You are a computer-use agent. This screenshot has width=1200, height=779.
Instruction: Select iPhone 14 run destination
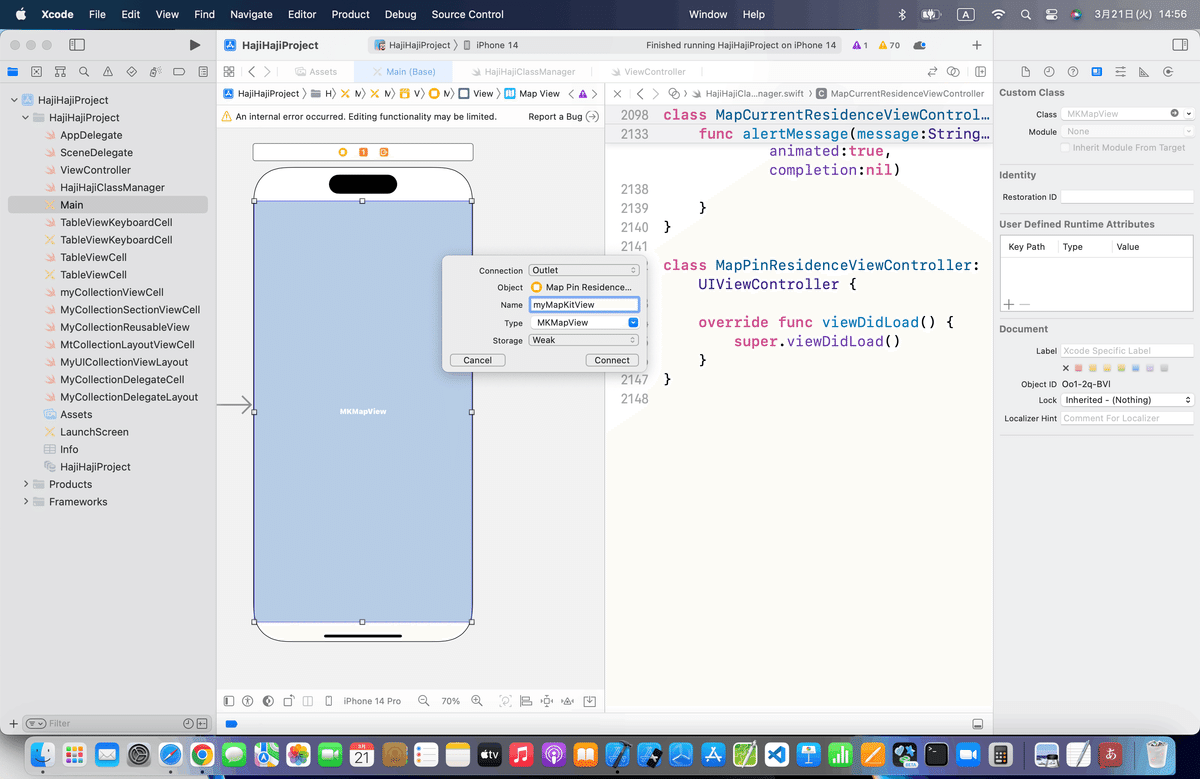click(497, 45)
